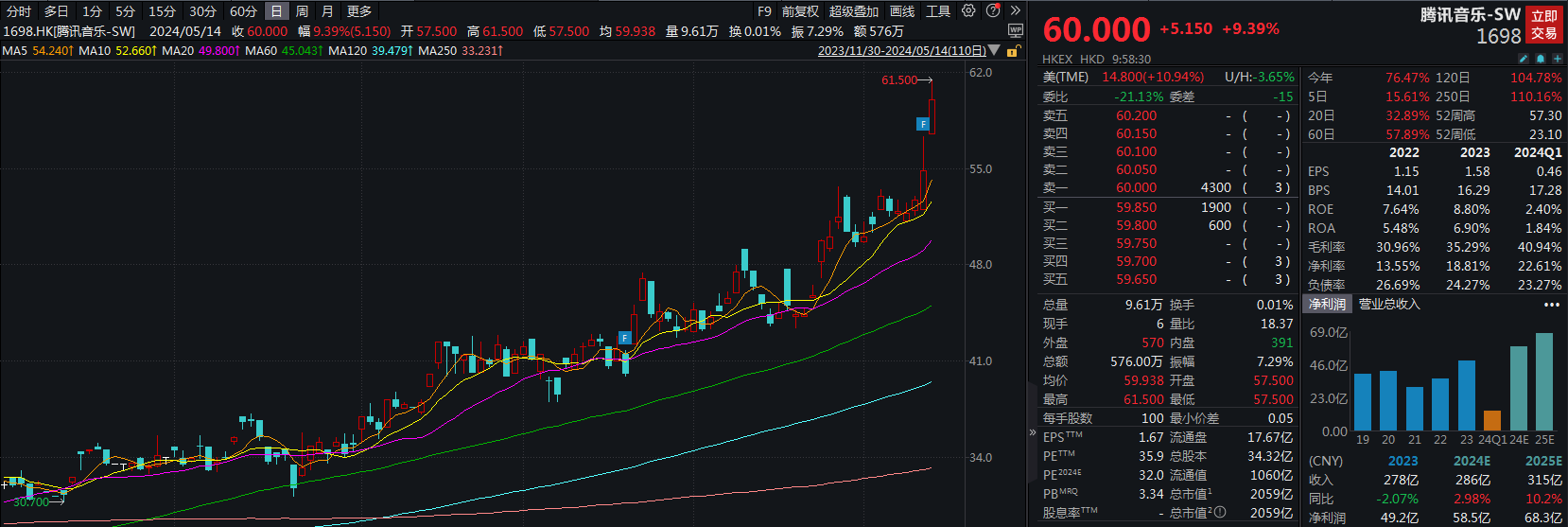This screenshot has width=1568, height=527.
Task: Click the 25E bar in profit chart
Action: [x=1544, y=382]
